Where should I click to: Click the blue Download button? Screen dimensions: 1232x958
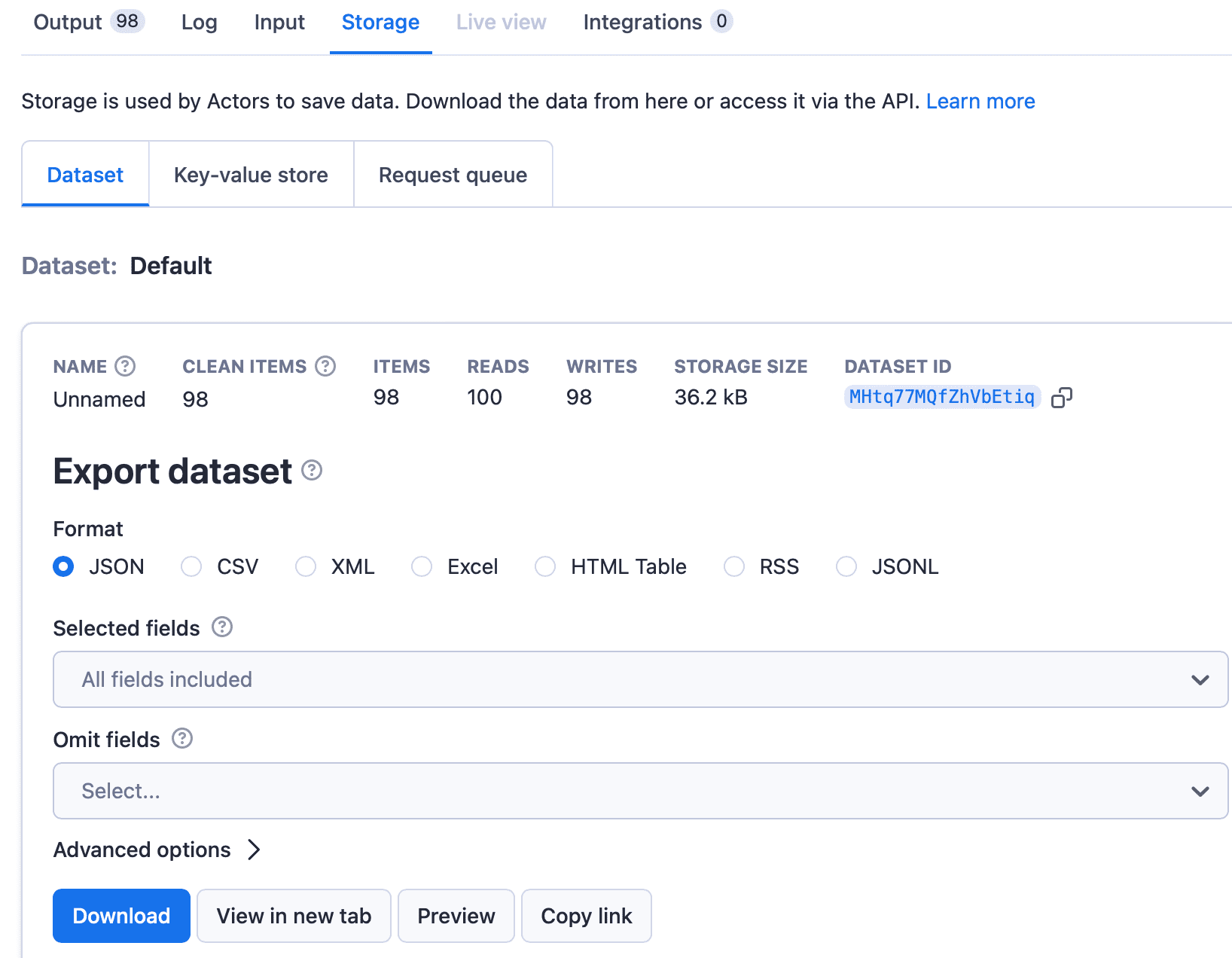(121, 916)
